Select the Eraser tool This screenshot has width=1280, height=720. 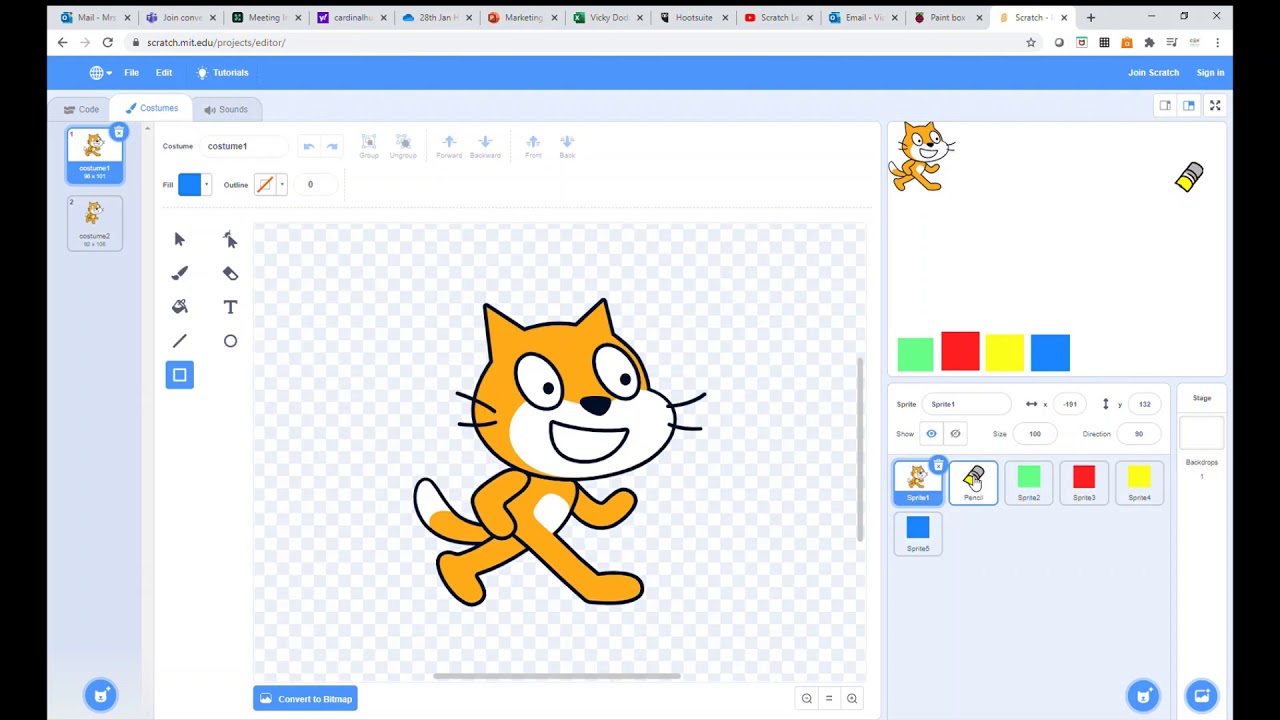(x=230, y=273)
